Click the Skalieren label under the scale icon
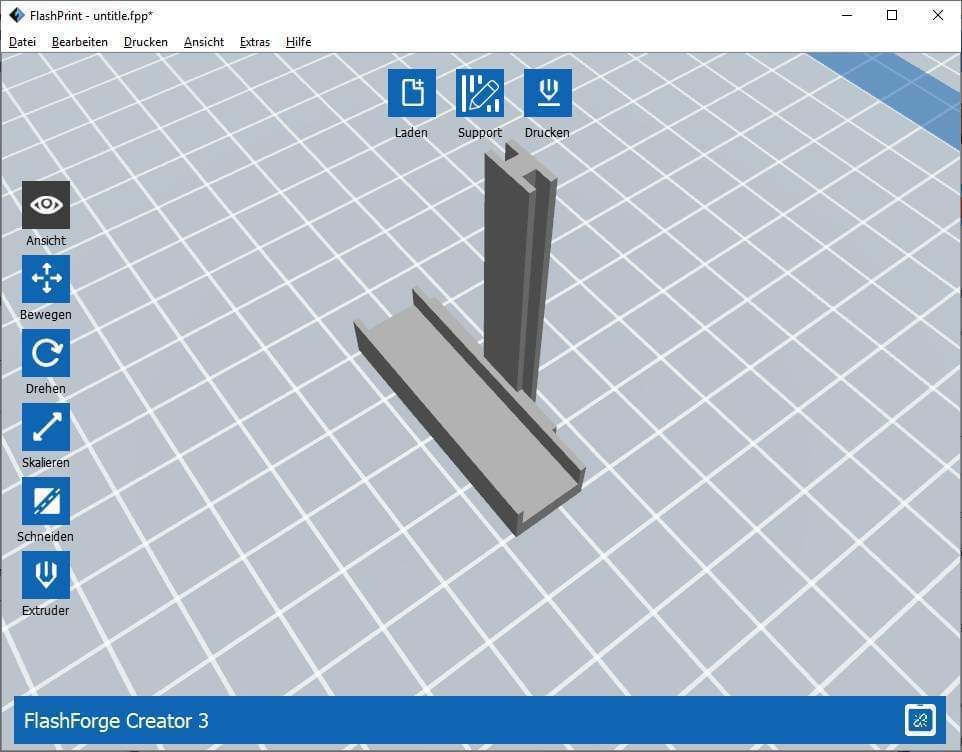Viewport: 962px width, 752px height. 46,462
